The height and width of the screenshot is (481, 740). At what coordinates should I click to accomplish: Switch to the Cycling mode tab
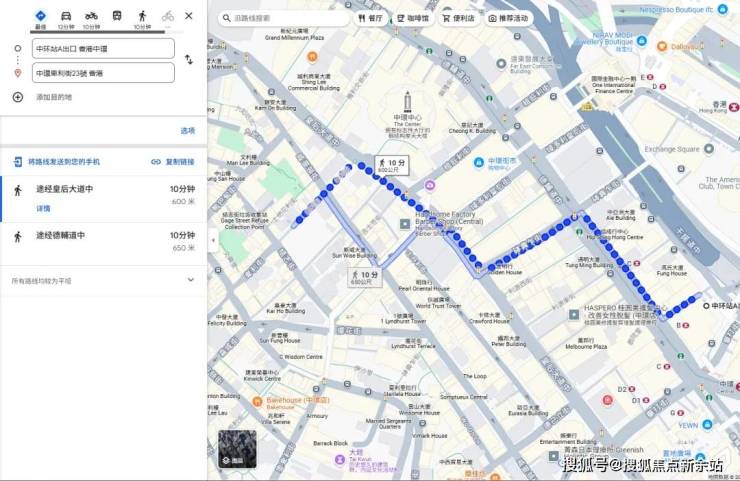click(x=168, y=16)
